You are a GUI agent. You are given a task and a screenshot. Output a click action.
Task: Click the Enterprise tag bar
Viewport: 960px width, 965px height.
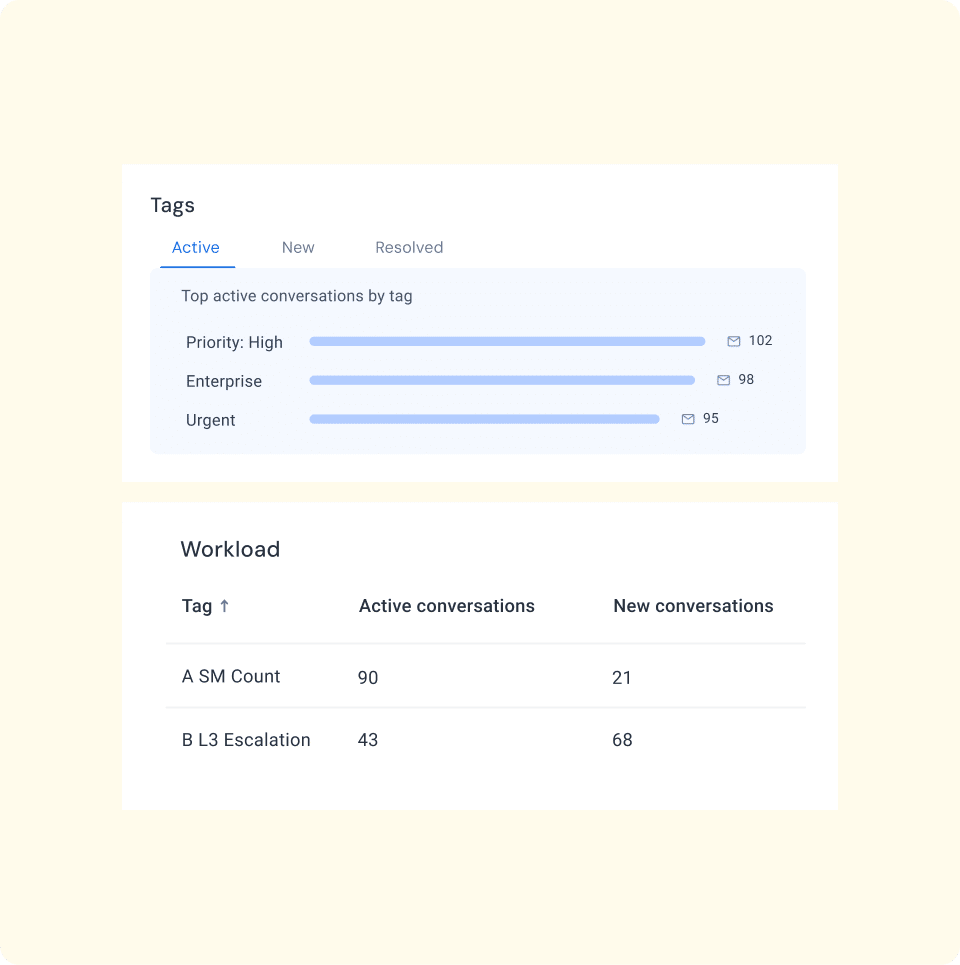[x=502, y=381]
